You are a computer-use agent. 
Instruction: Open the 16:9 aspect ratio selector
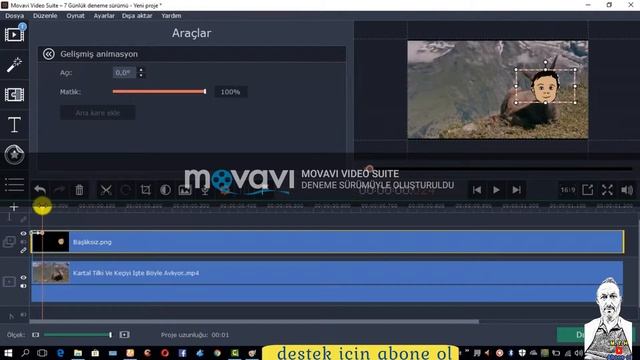tap(567, 190)
